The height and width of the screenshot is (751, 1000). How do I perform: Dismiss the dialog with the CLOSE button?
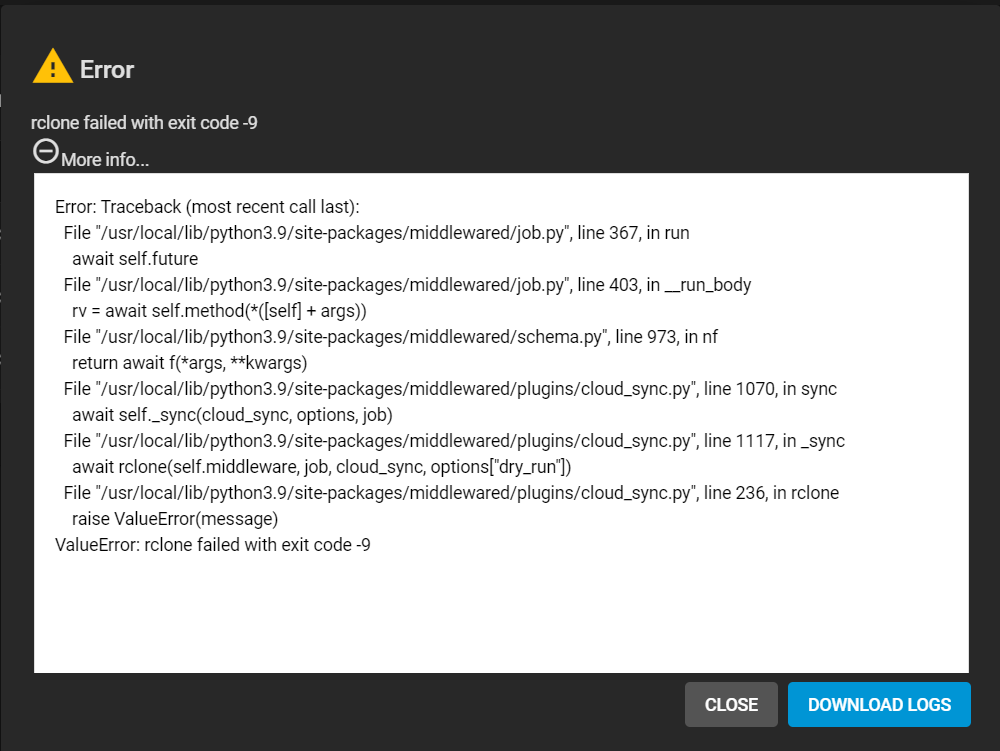tap(731, 704)
